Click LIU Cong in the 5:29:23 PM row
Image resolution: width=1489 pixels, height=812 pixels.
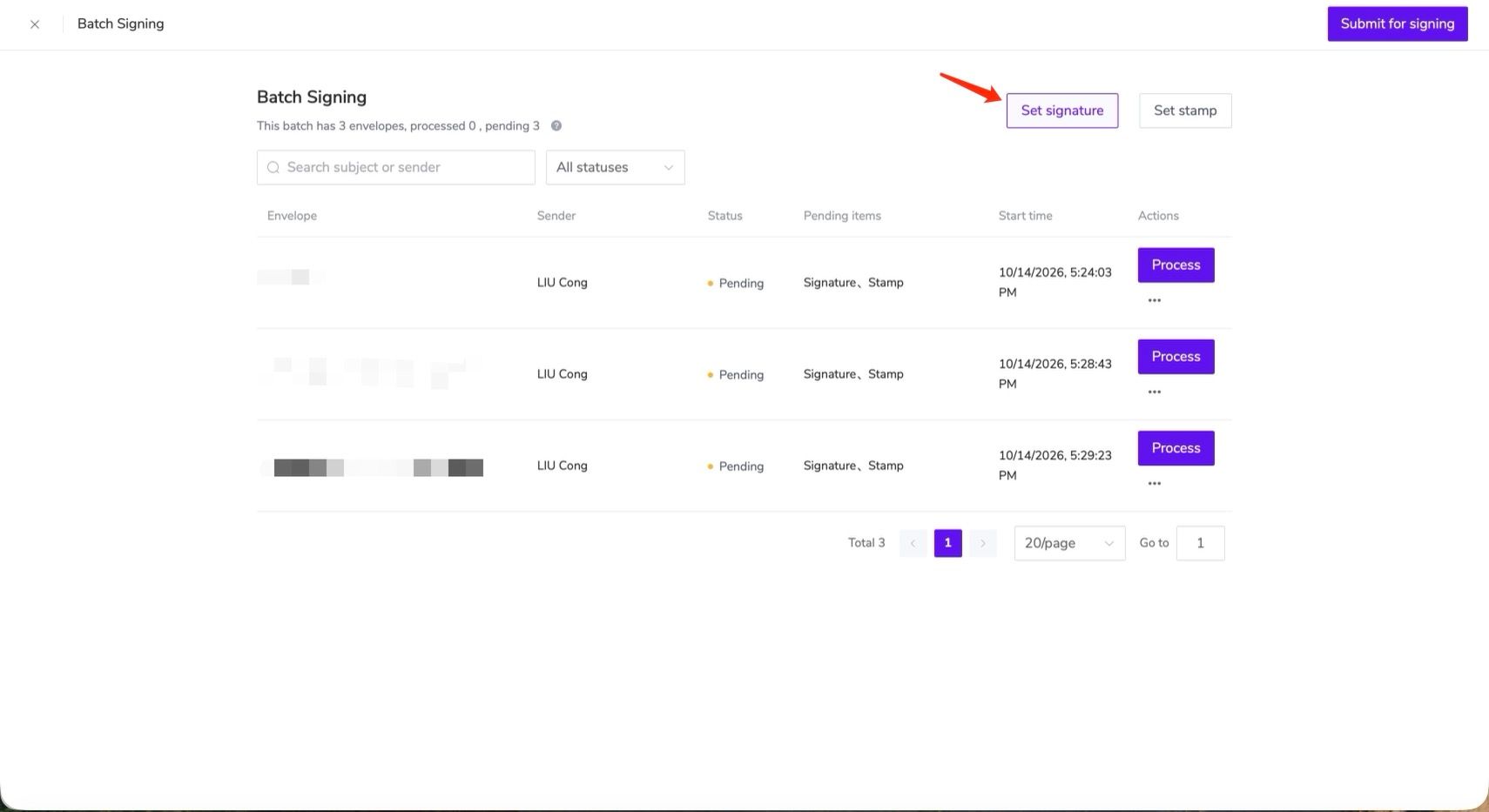[563, 466]
